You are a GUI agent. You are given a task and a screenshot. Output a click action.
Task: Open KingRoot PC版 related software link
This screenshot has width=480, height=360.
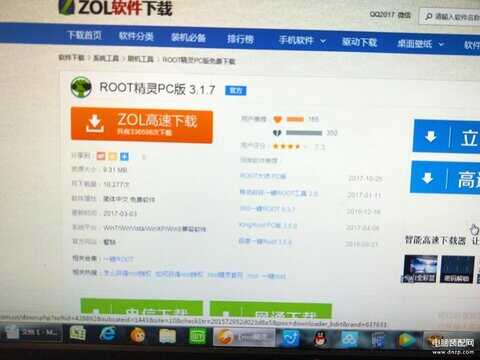point(268,225)
